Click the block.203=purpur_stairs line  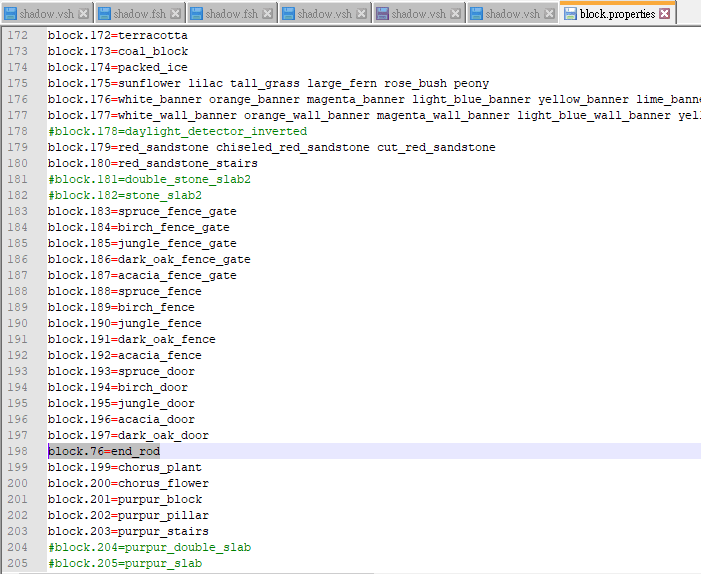(128, 532)
